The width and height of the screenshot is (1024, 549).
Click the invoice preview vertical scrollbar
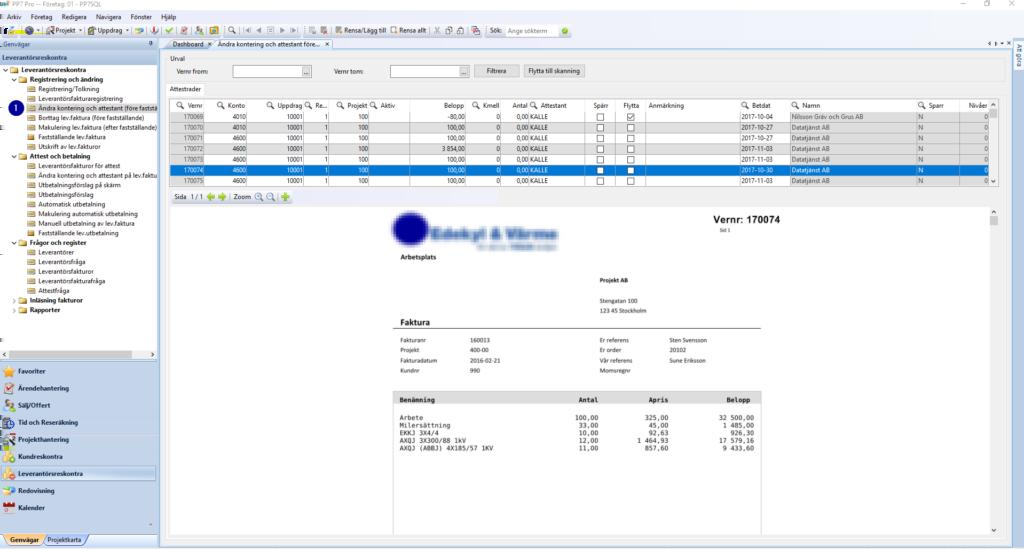(x=993, y=221)
